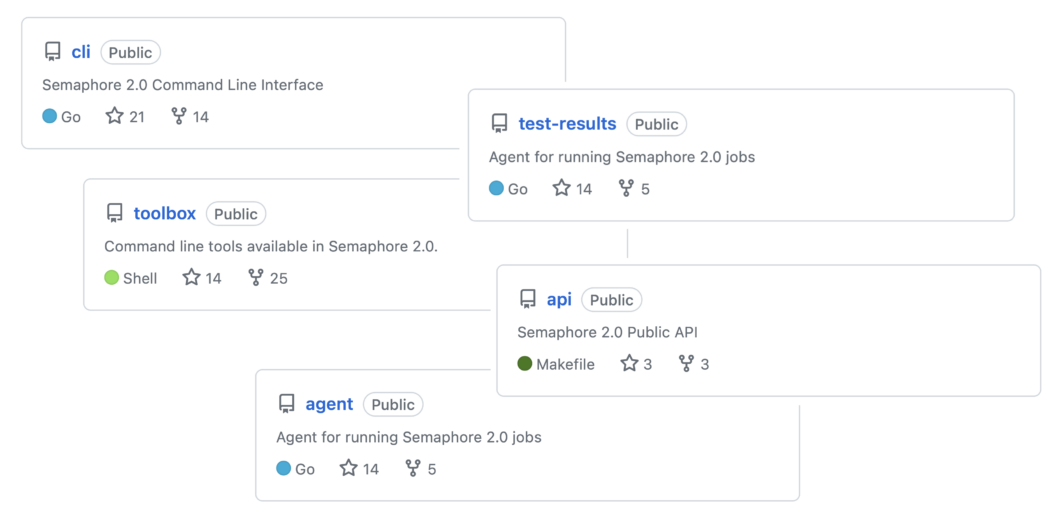Click the star icon in cli card

click(x=114, y=116)
